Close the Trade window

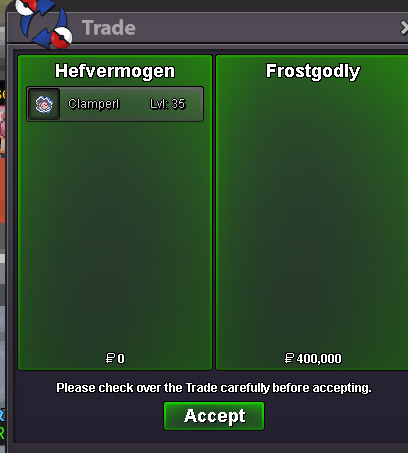(404, 28)
